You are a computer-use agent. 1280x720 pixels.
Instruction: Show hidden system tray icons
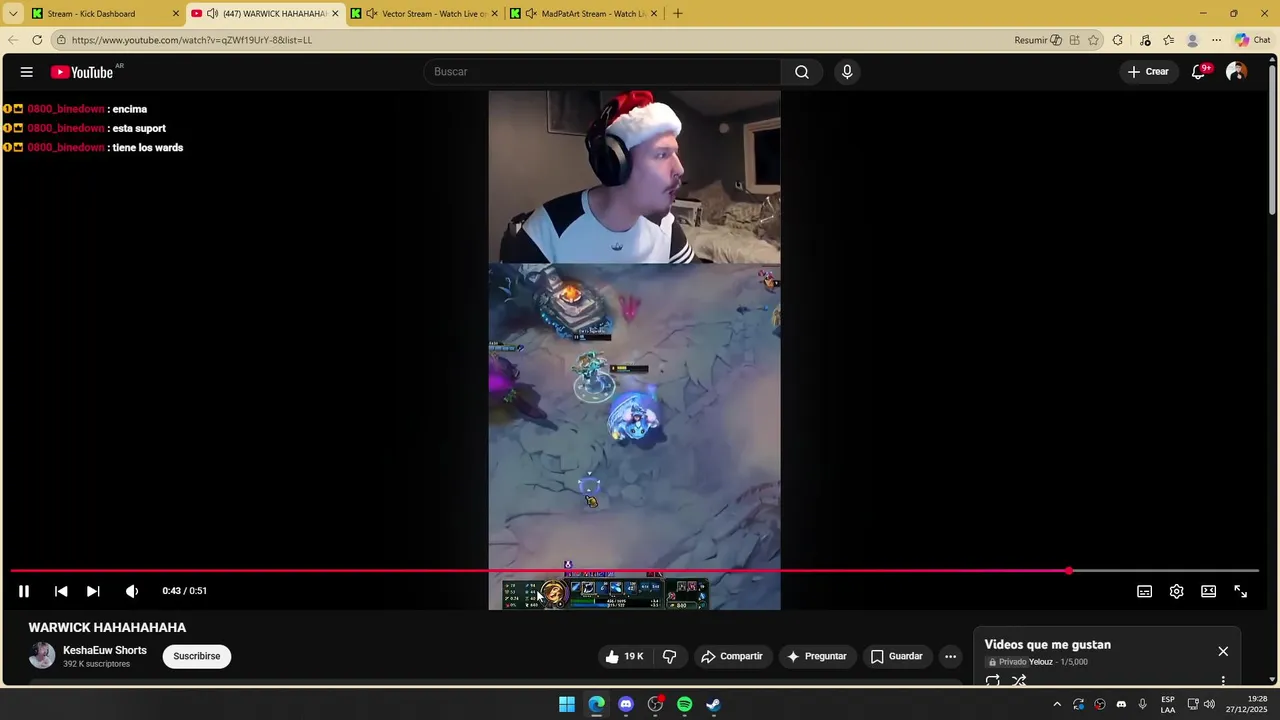tap(1057, 704)
